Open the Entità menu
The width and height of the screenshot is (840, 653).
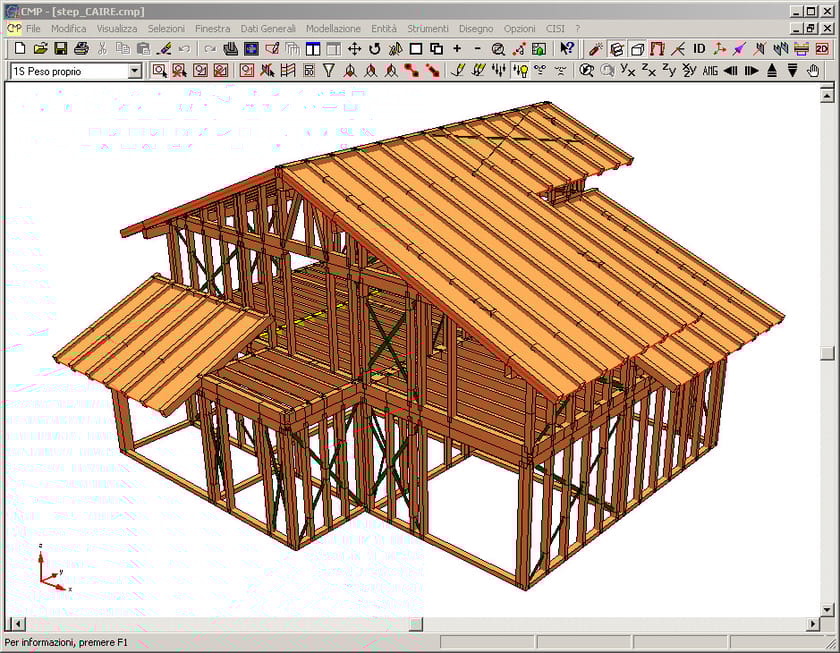[385, 28]
